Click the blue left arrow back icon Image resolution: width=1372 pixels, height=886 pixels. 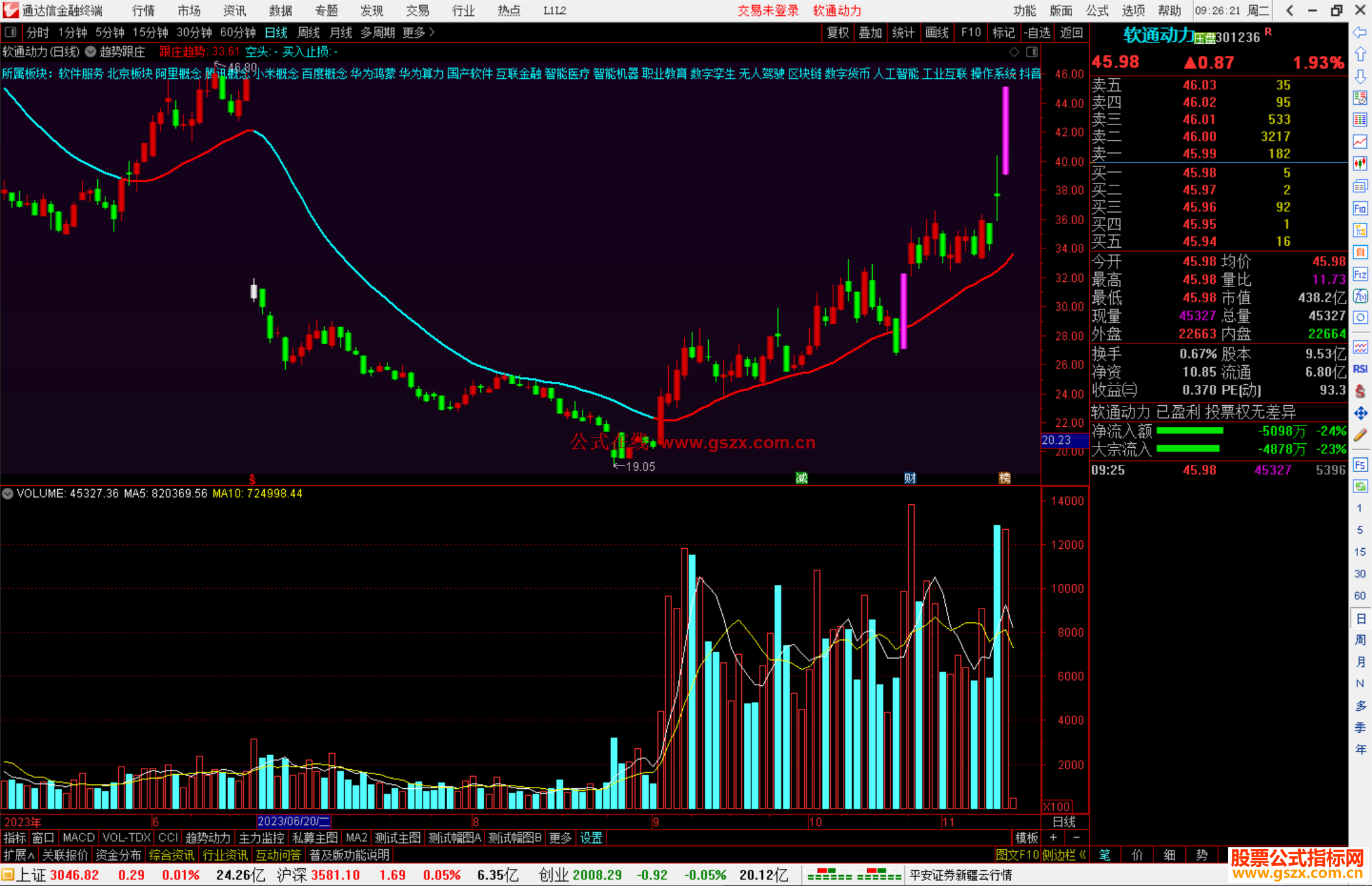tap(1360, 32)
